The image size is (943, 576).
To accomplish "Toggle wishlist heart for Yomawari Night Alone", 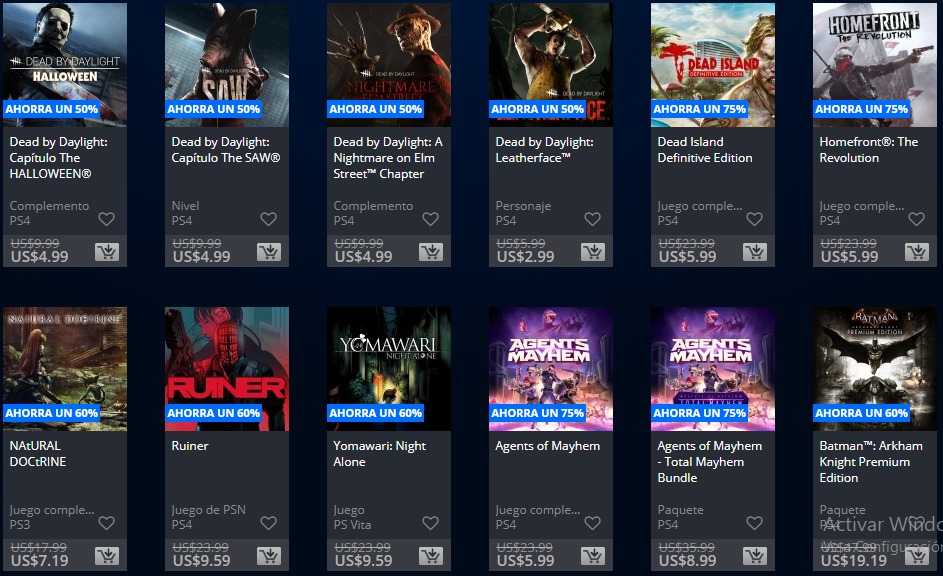I will (x=431, y=523).
